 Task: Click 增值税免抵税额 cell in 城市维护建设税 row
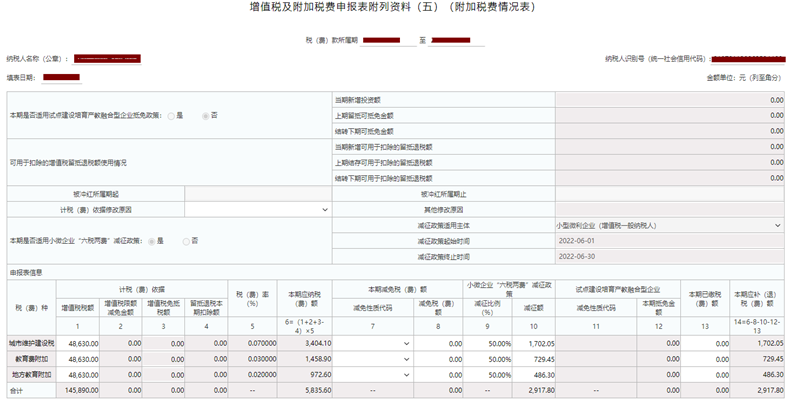point(164,344)
